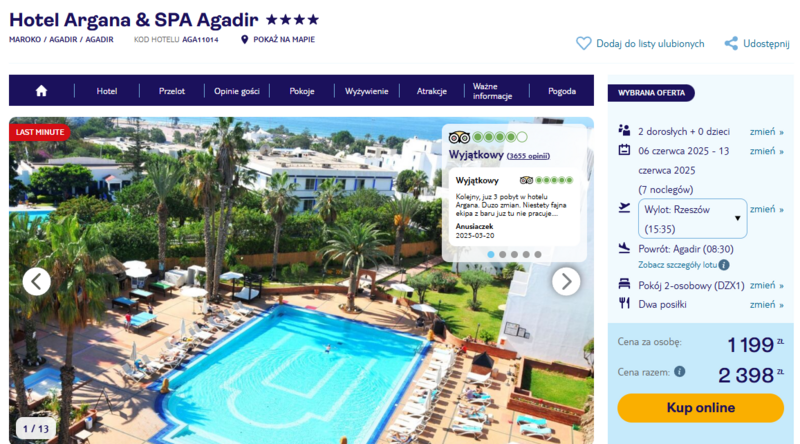This screenshot has height=444, width=800.
Task: Open the 3655 opinii reviews link
Action: [x=528, y=156]
